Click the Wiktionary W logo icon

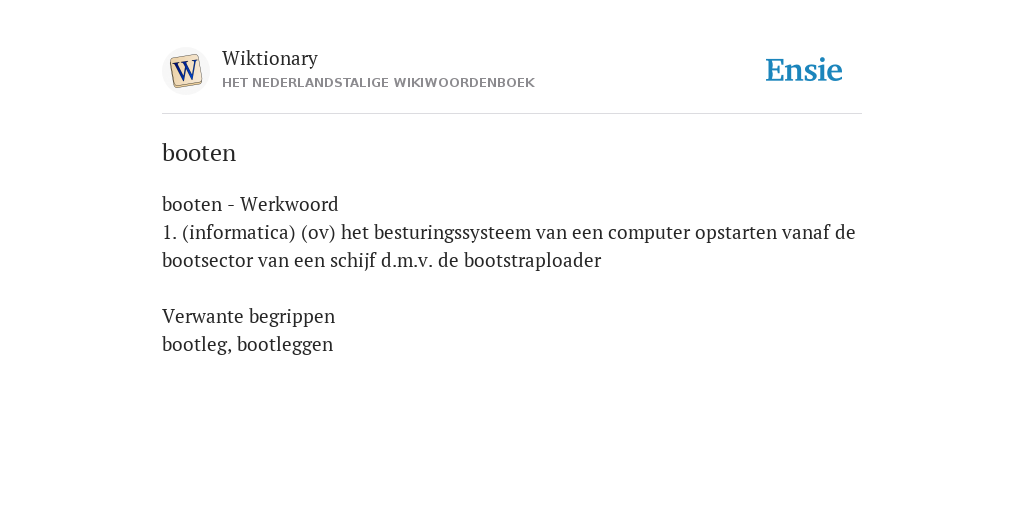point(185,71)
